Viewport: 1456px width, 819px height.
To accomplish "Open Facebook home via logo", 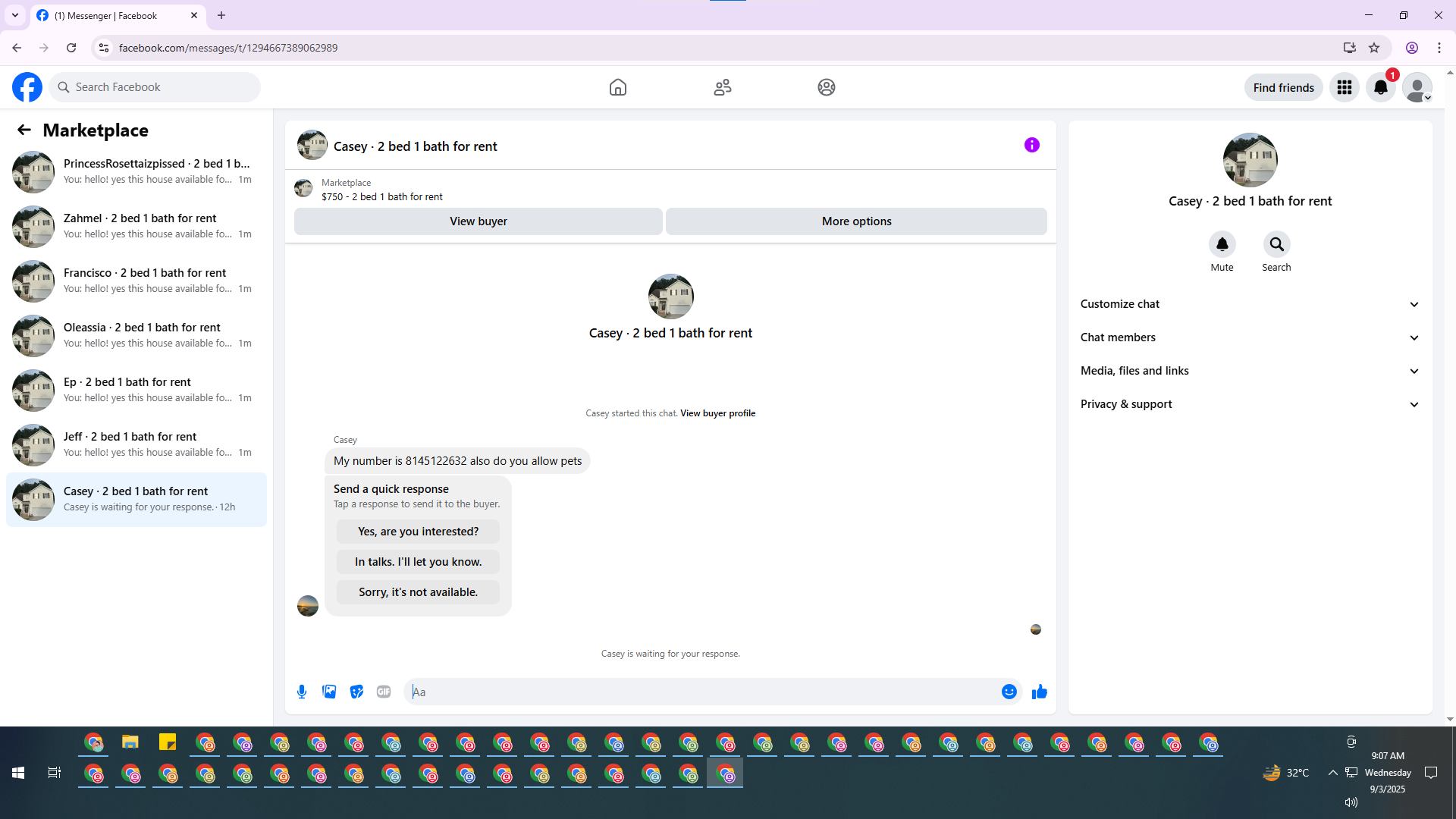I will [x=27, y=87].
